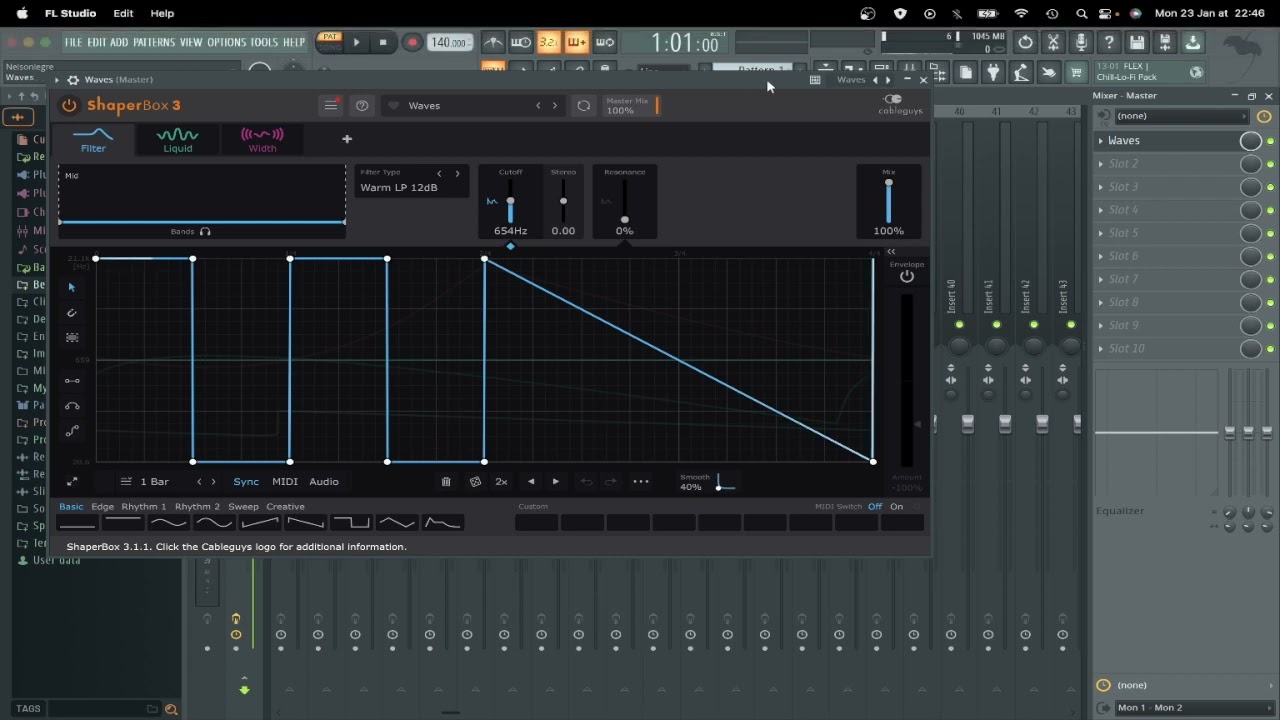This screenshot has height=720, width=1280.
Task: Open the Rhythm 1 wave preset category
Action: pyautogui.click(x=144, y=507)
